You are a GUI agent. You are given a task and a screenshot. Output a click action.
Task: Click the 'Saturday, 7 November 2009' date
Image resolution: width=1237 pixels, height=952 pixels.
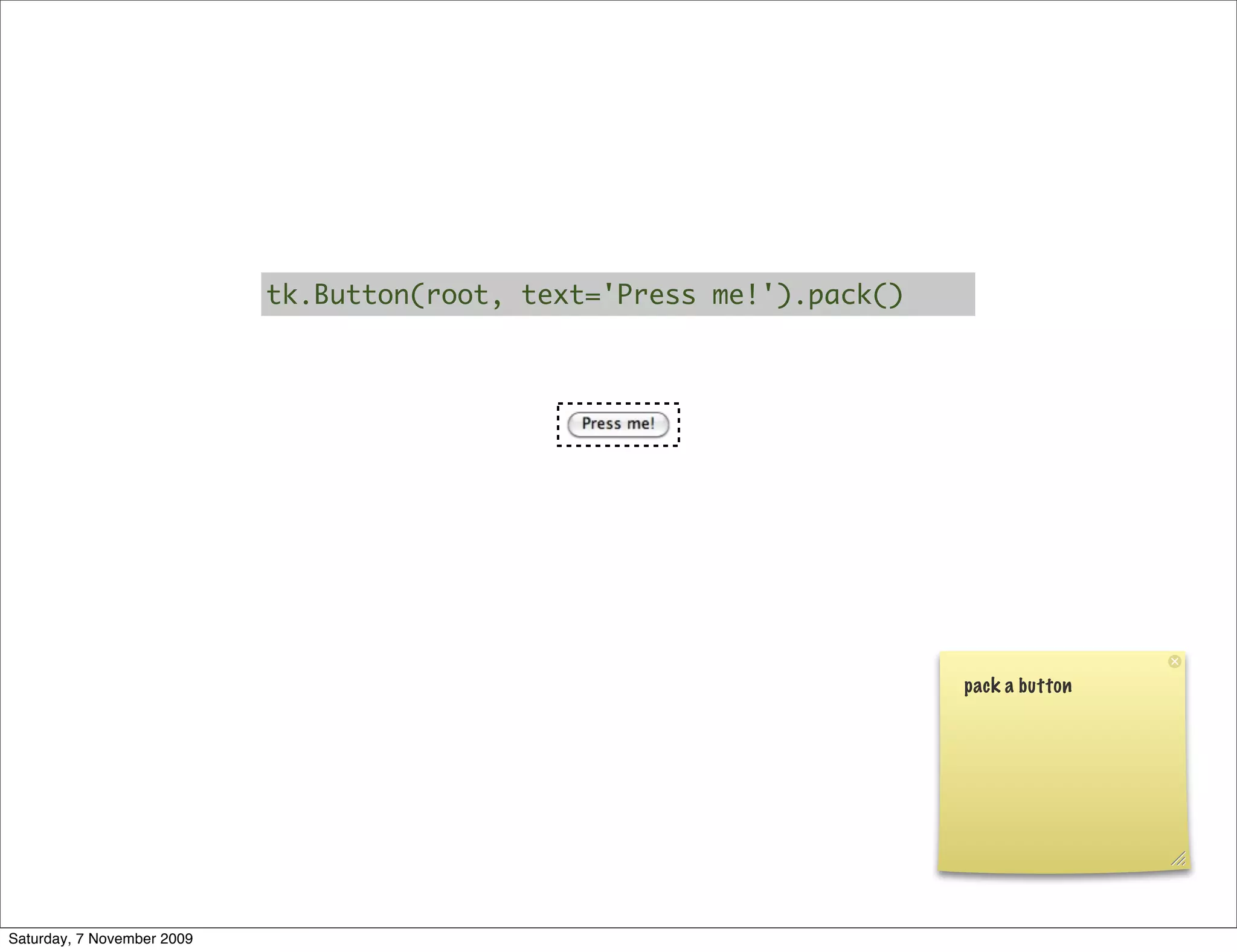(101, 939)
